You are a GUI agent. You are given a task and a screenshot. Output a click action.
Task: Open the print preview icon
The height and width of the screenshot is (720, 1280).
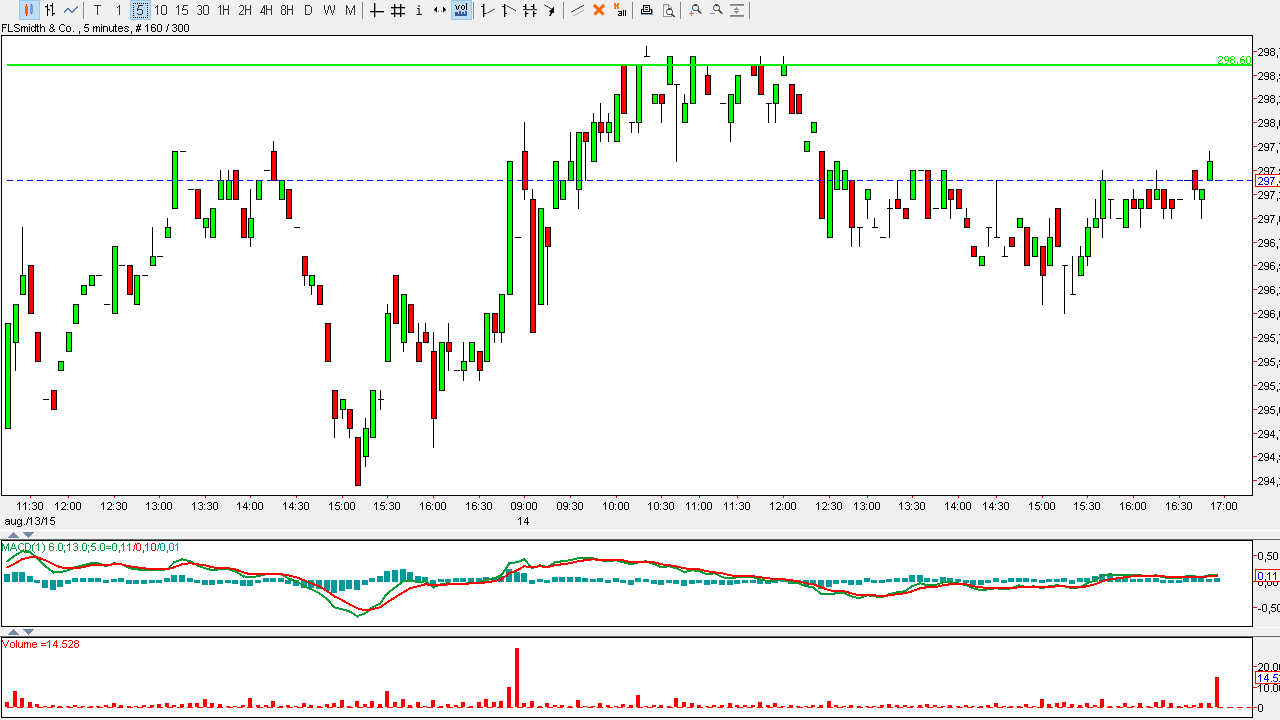(668, 10)
